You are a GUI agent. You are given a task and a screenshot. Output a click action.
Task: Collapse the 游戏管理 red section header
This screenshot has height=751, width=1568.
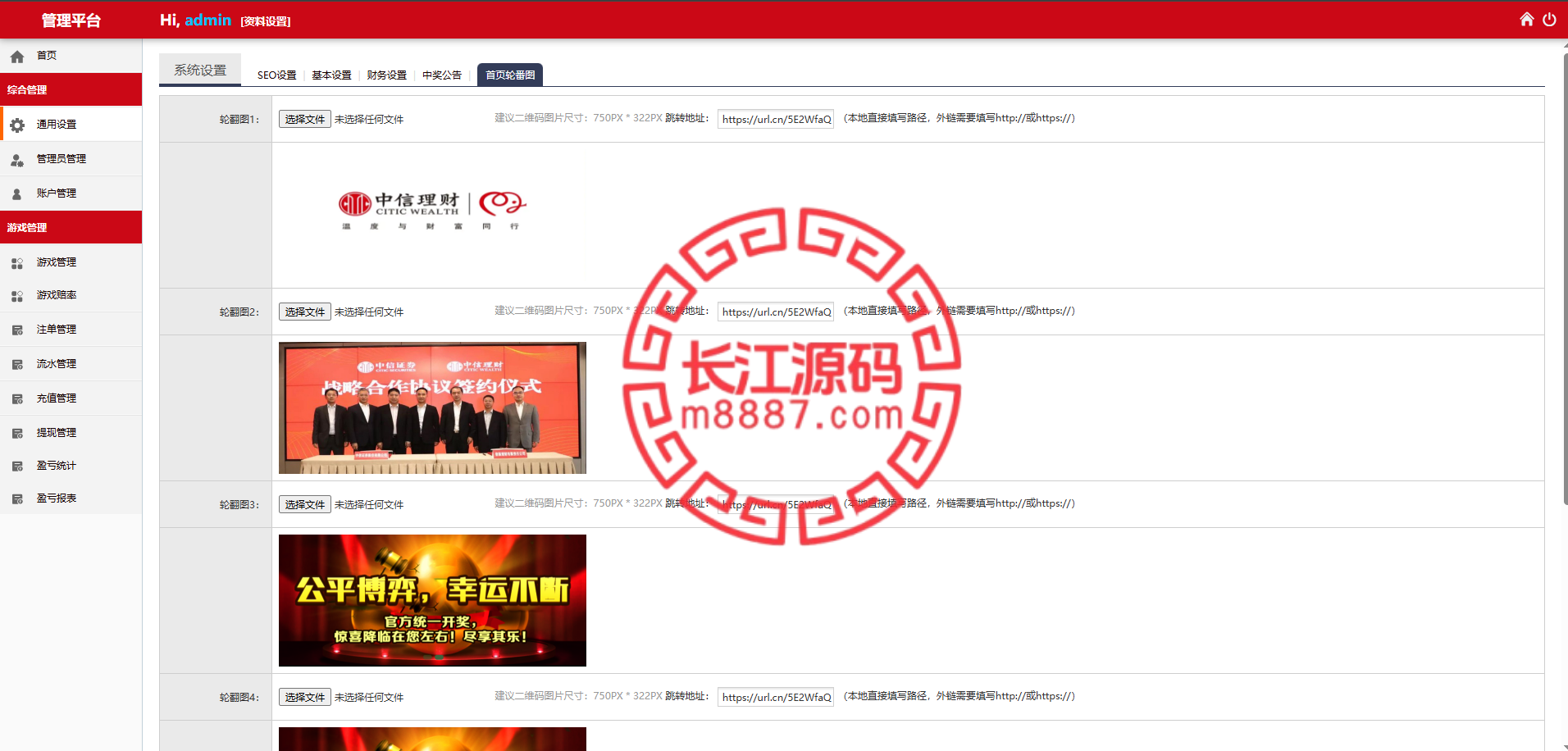(71, 227)
